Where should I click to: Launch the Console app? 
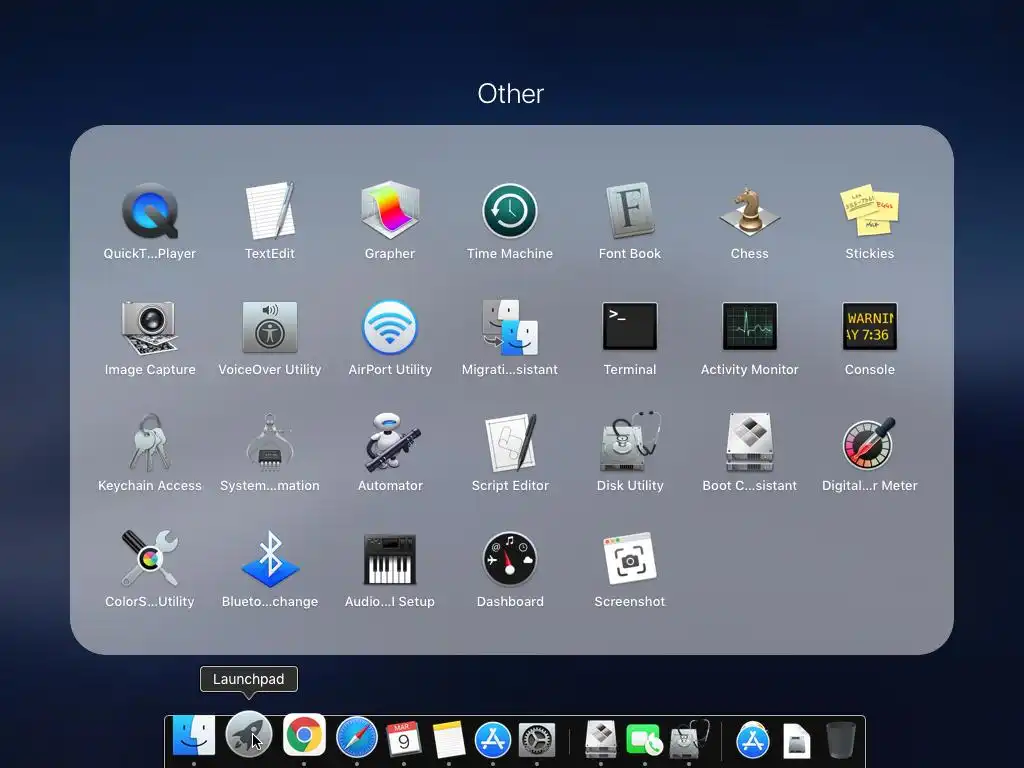[870, 326]
